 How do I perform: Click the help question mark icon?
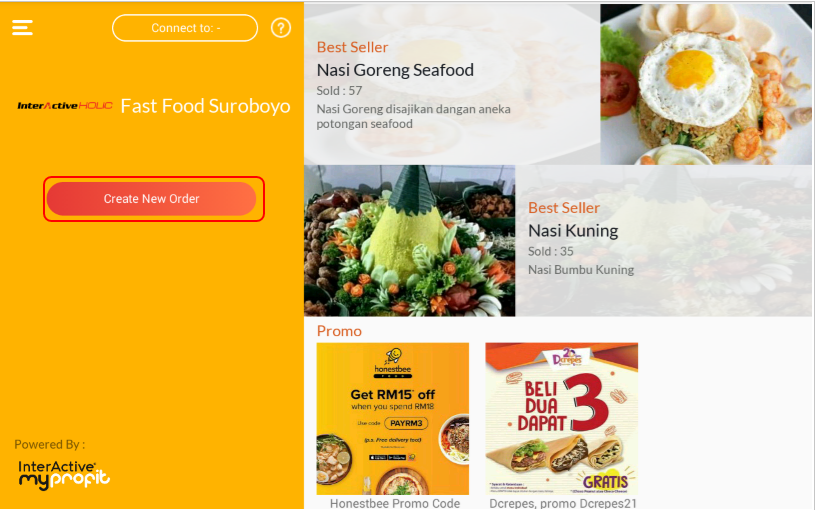point(281,28)
